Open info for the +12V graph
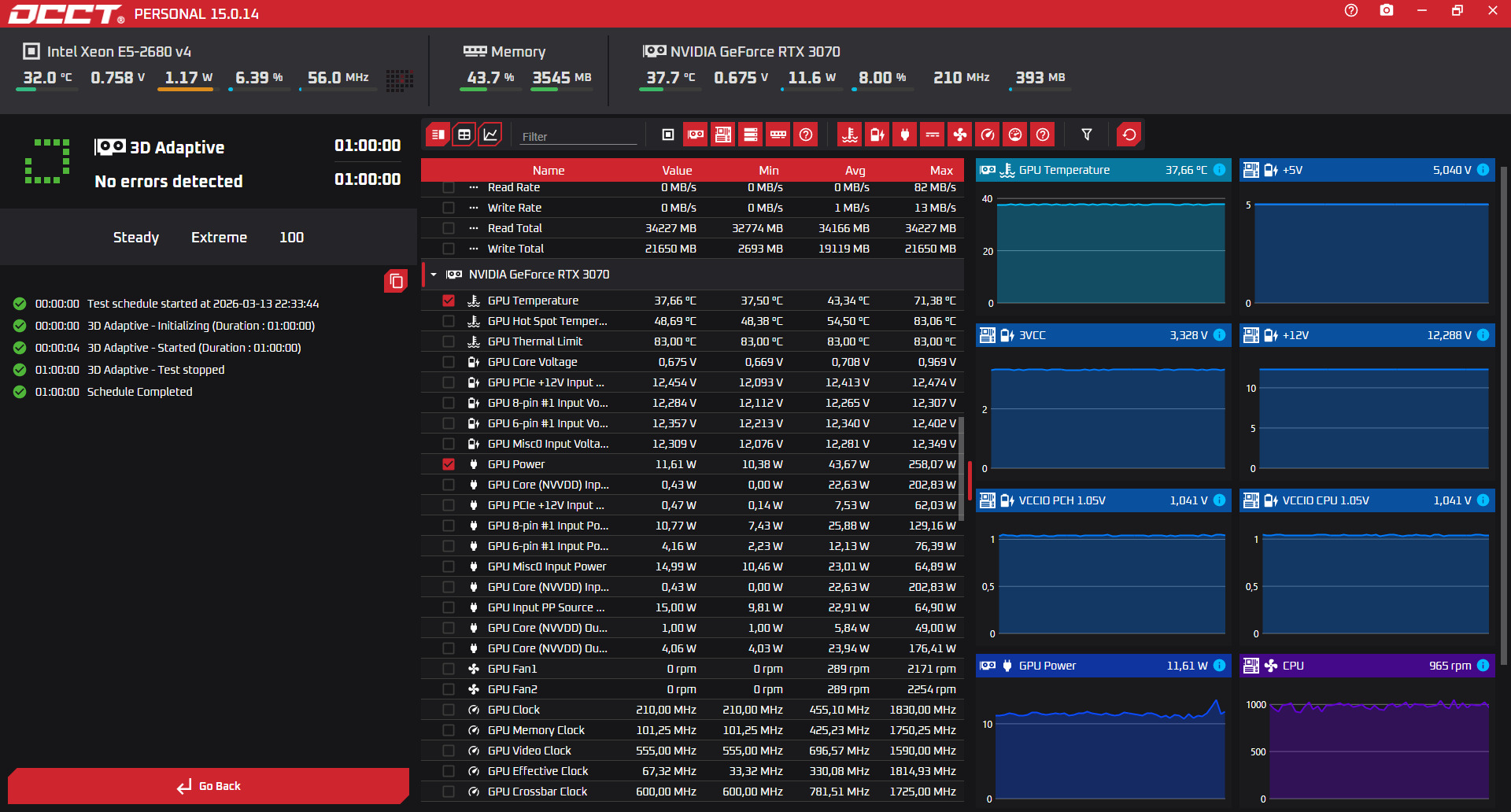This screenshot has width=1511, height=812. [1483, 335]
